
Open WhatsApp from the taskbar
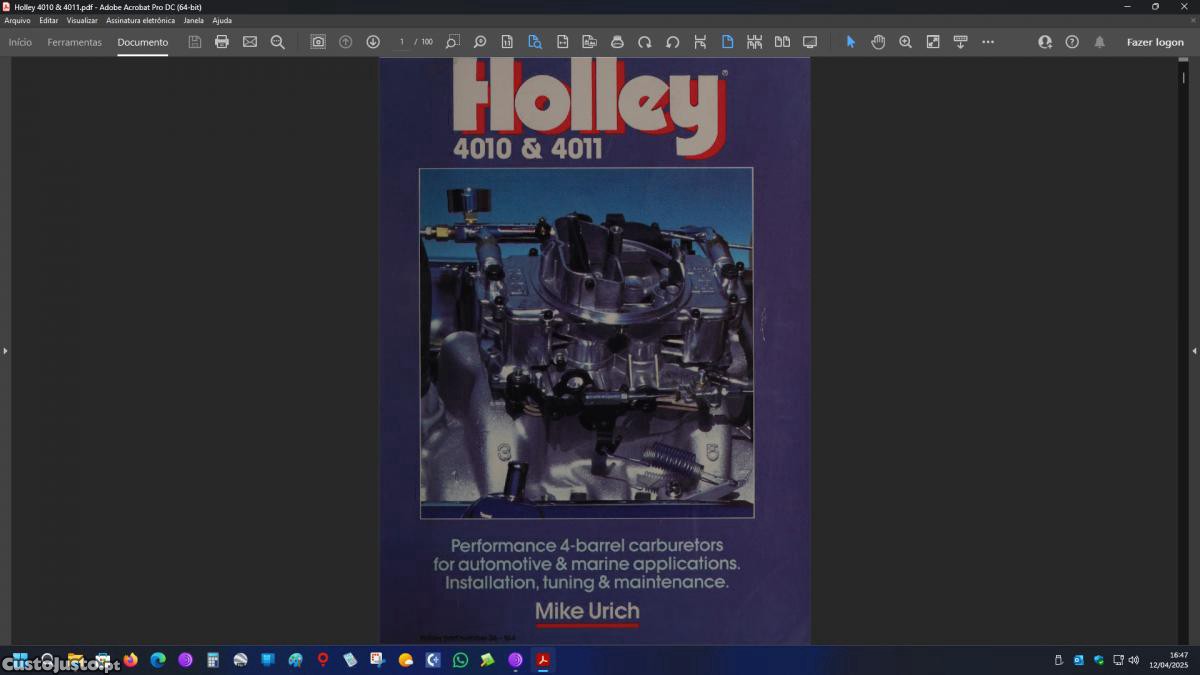tap(460, 660)
